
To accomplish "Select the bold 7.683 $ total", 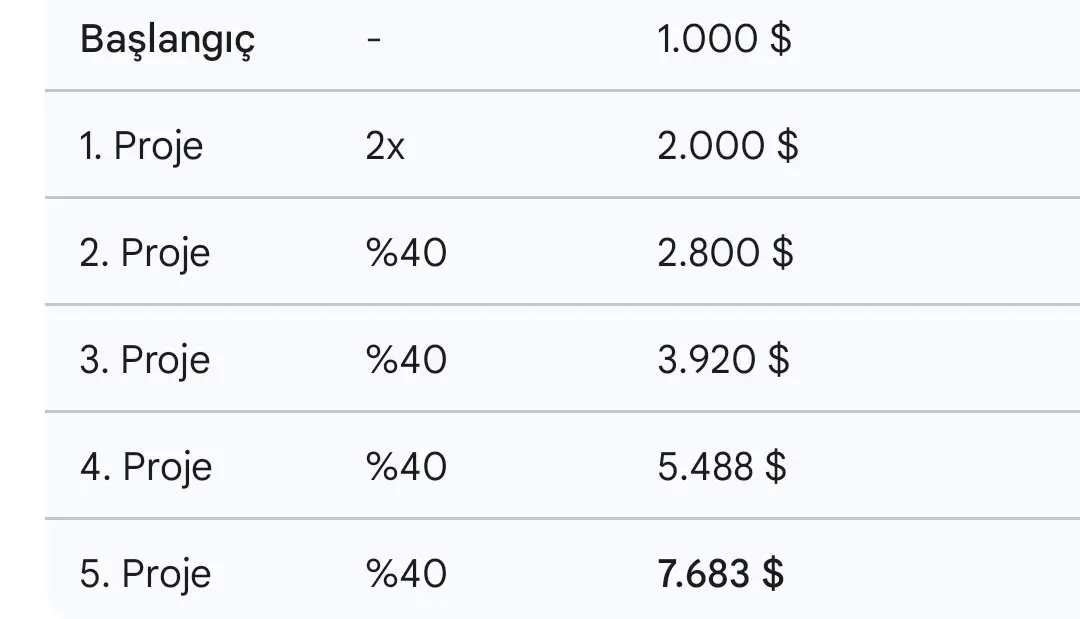I will (720, 574).
